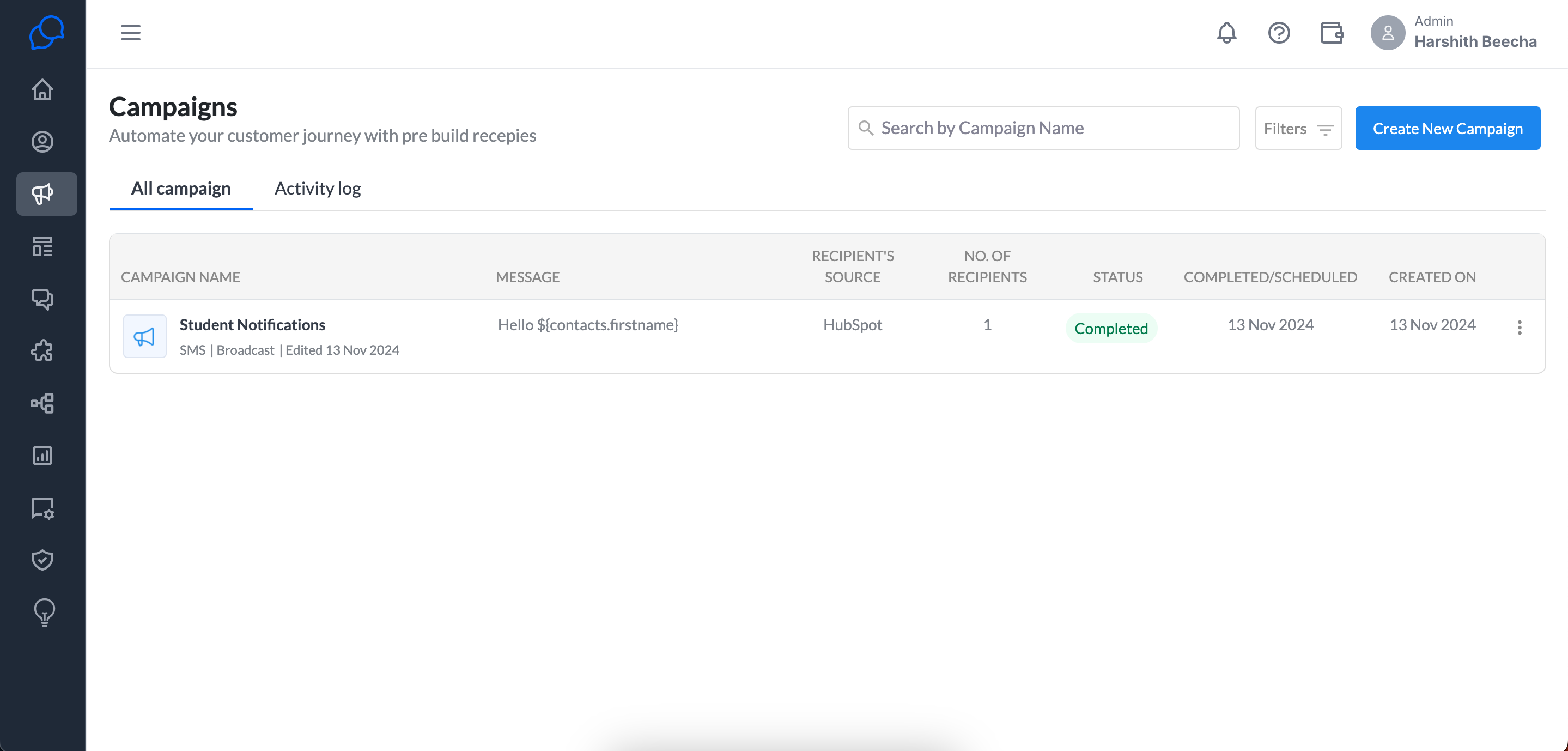The image size is (1568, 751).
Task: Open the Integrations puzzle sidebar icon
Action: pos(42,351)
